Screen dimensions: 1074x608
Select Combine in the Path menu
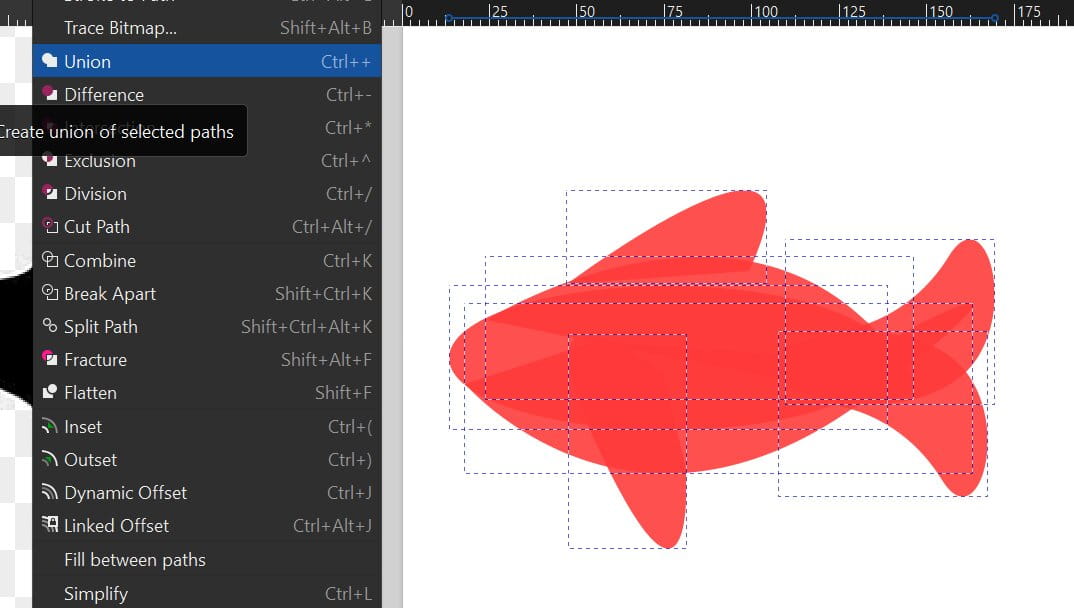[207, 260]
